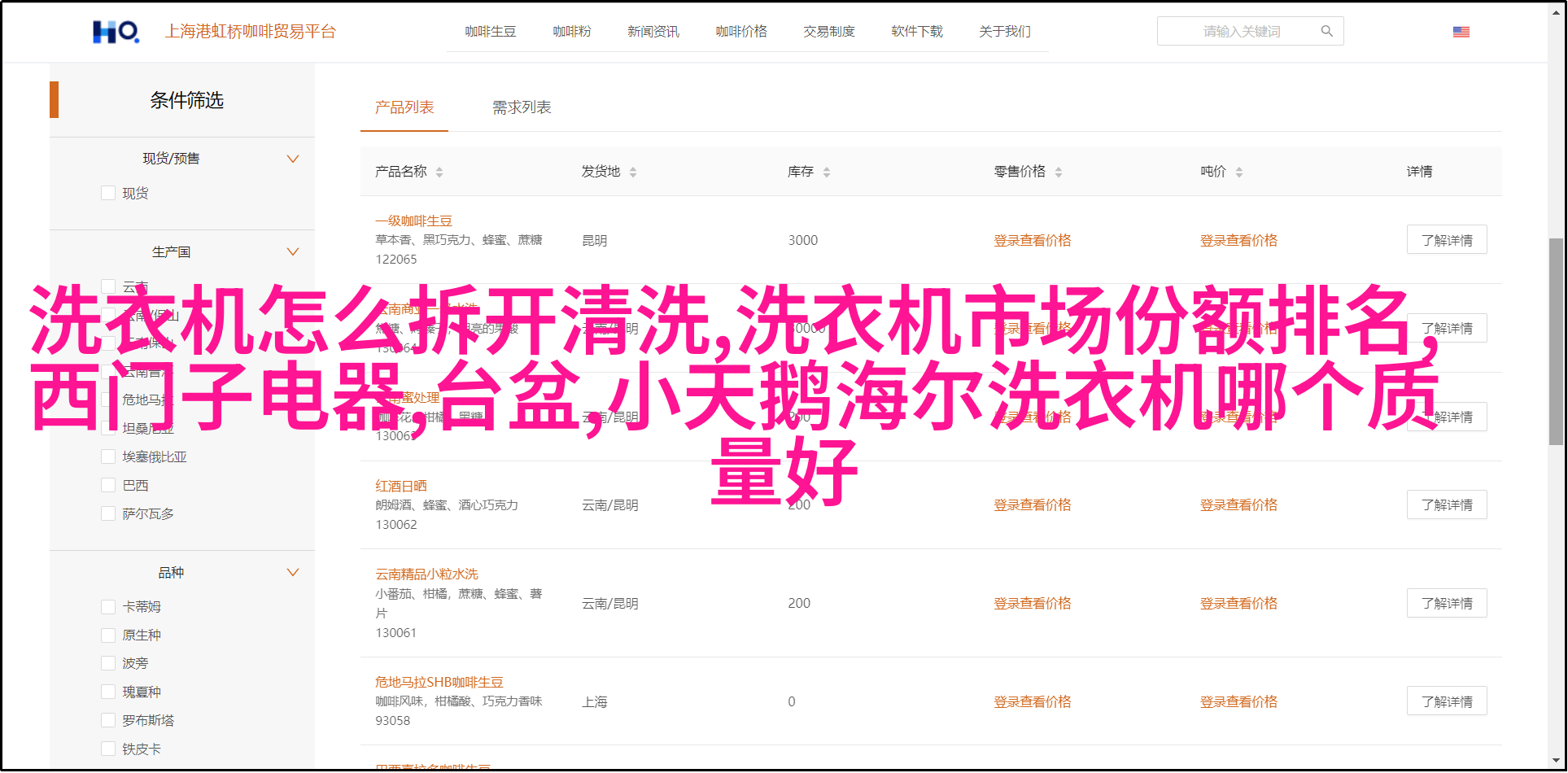This screenshot has height=773, width=1568.
Task: Open the 咖啡粉 menu
Action: [572, 32]
